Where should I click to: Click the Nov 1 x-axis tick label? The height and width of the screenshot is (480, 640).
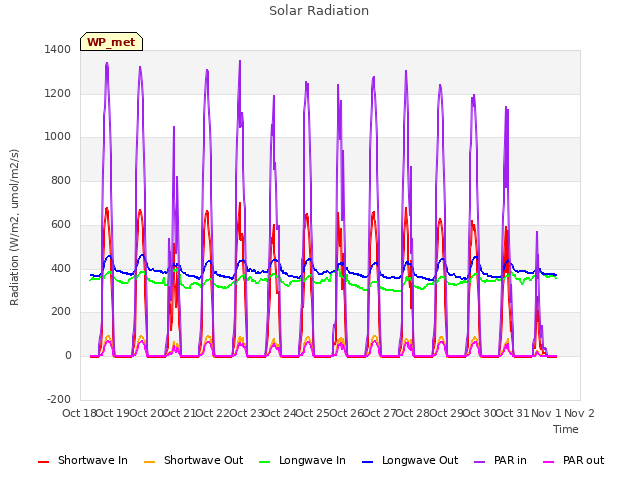546,413
